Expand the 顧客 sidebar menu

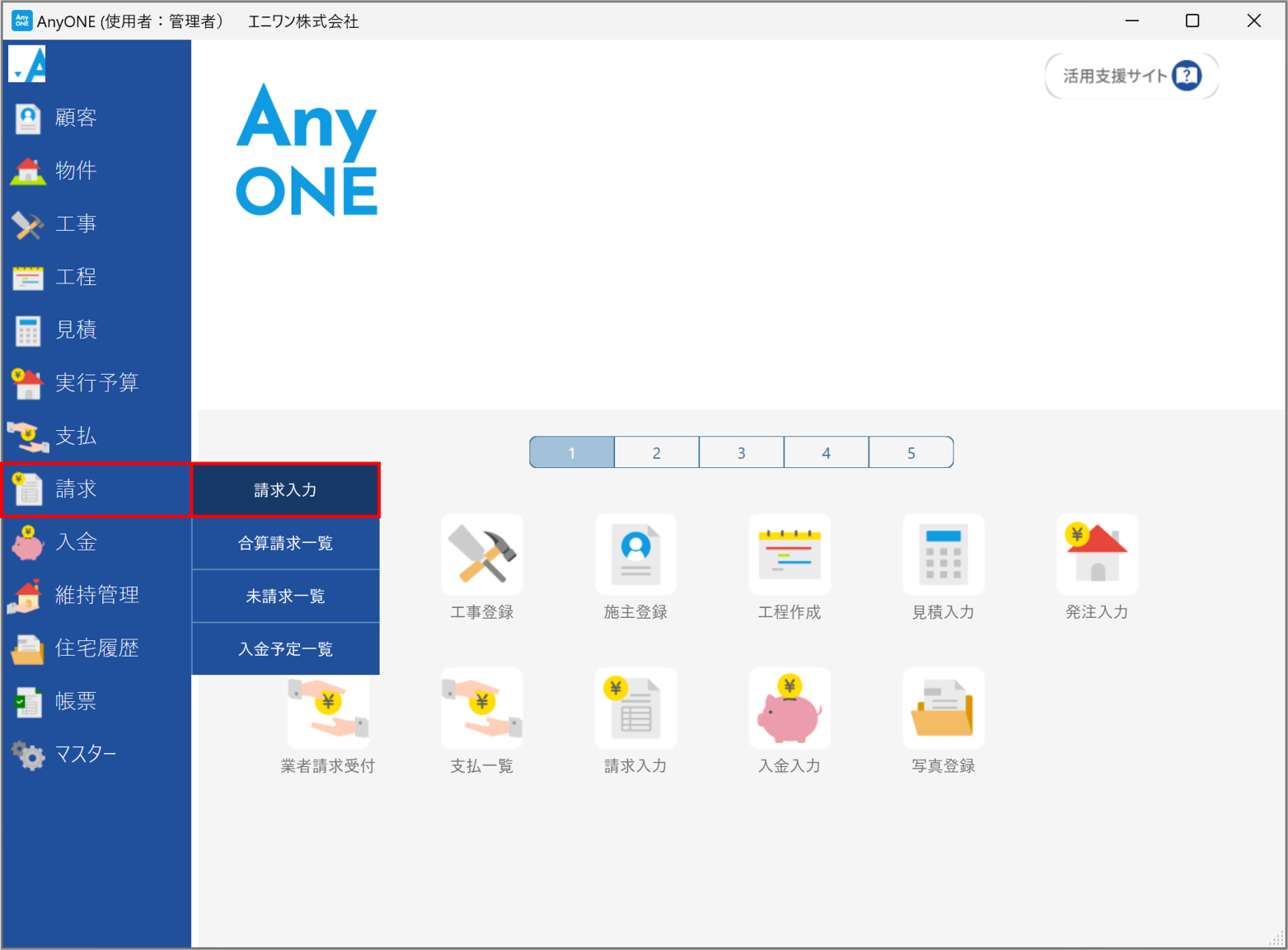coord(76,118)
